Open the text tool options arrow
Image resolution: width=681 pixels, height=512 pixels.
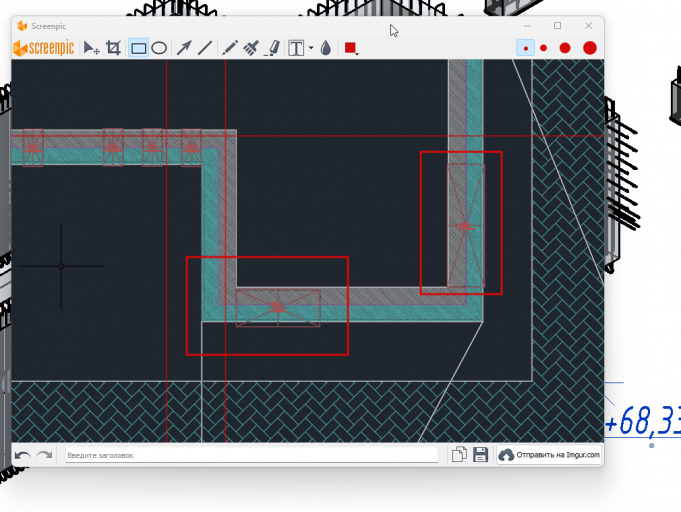(311, 48)
